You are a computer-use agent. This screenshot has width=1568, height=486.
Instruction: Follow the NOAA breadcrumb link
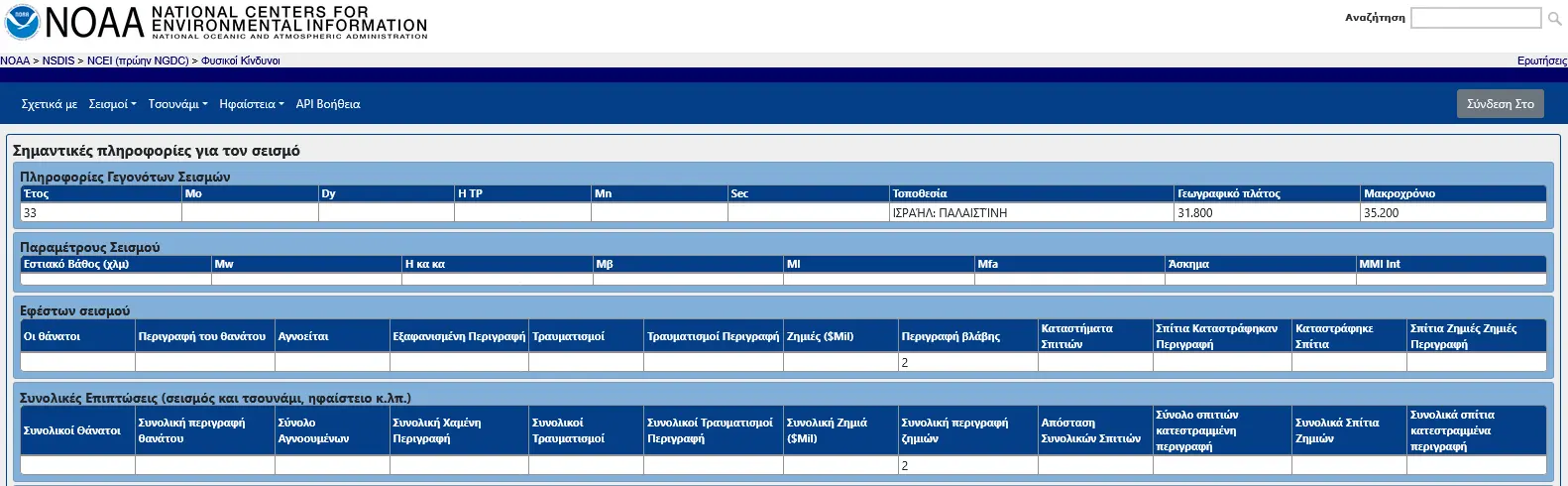tap(15, 61)
